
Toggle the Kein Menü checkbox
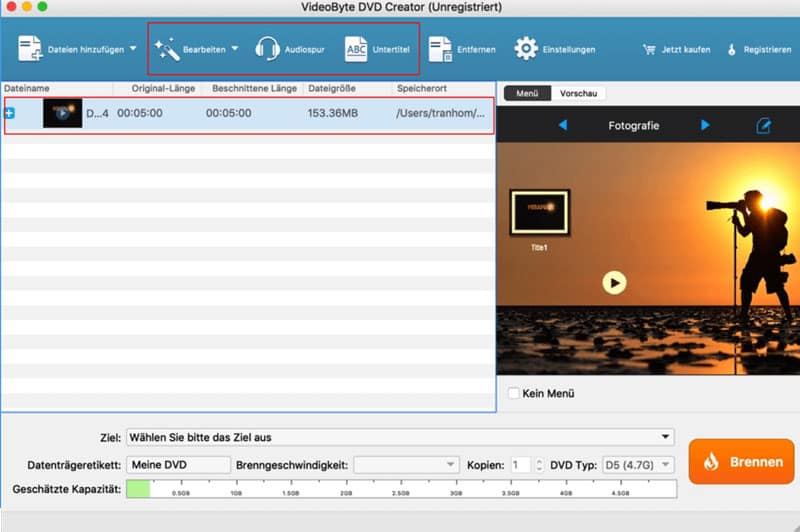tap(514, 393)
